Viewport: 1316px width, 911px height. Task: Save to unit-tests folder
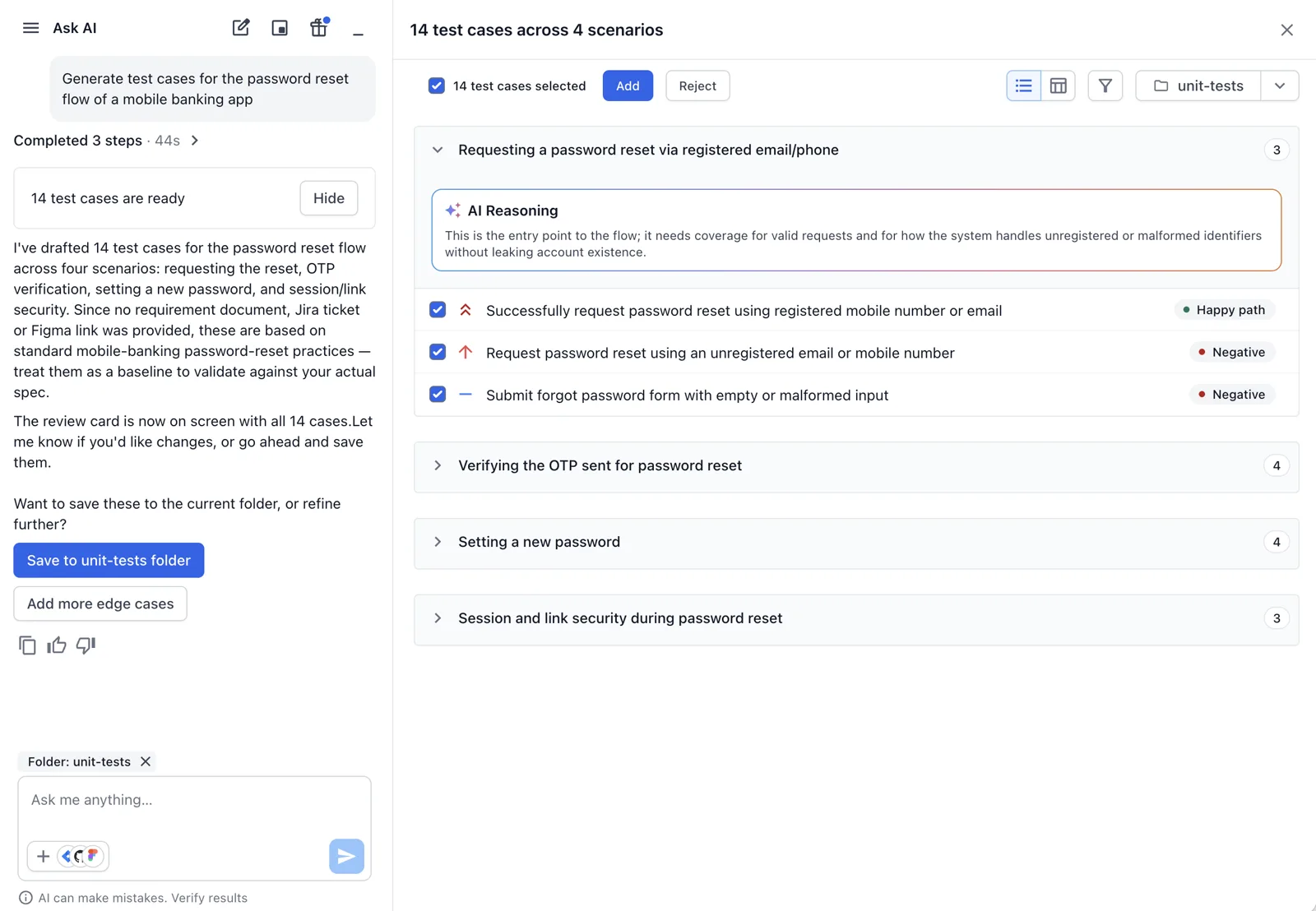(x=109, y=560)
